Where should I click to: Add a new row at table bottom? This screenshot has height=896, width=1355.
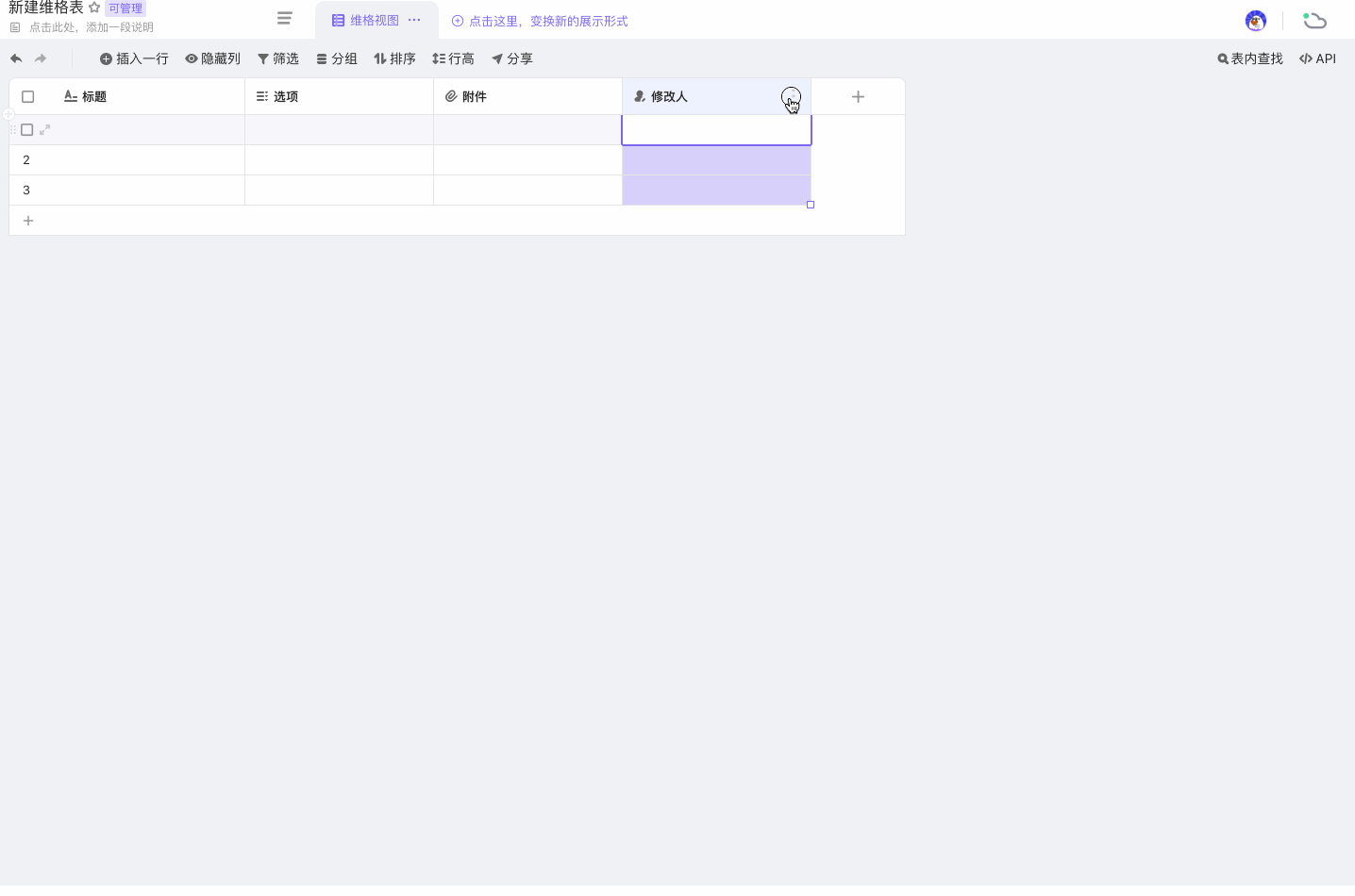[x=28, y=221]
